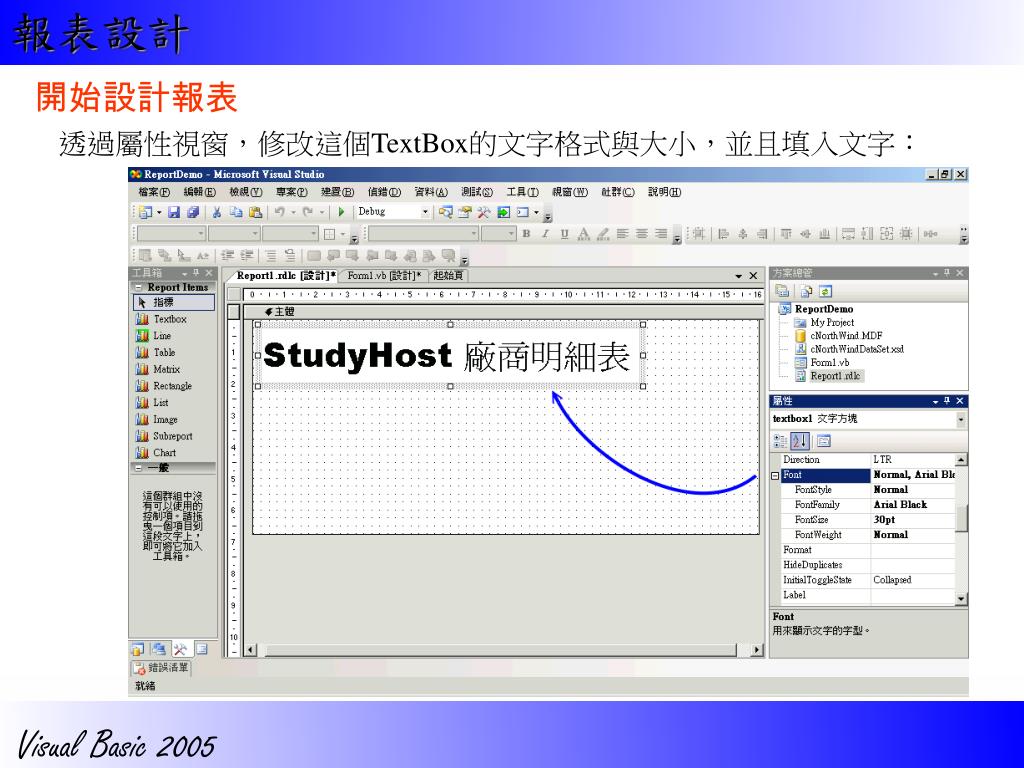Open the 說明(H) menu
The image size is (1024, 768).
point(664,192)
